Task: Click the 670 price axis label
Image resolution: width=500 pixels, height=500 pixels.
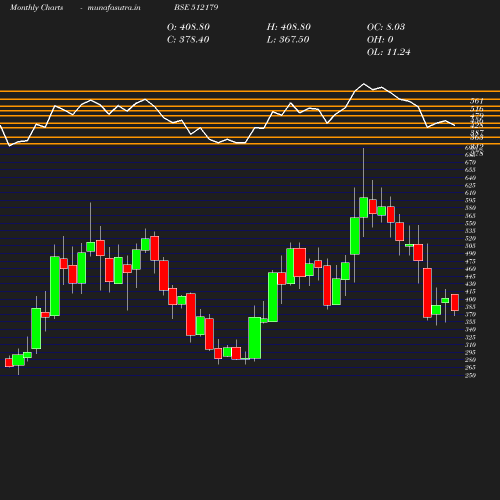Action: [470, 162]
